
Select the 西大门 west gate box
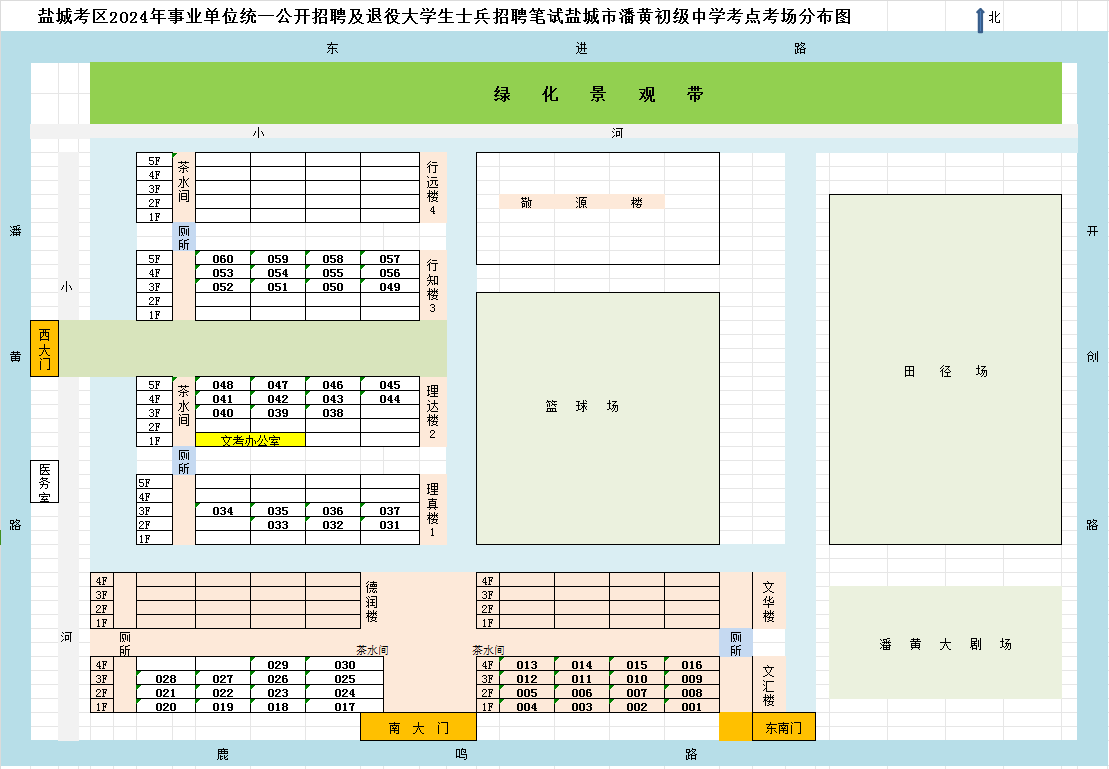pos(45,349)
